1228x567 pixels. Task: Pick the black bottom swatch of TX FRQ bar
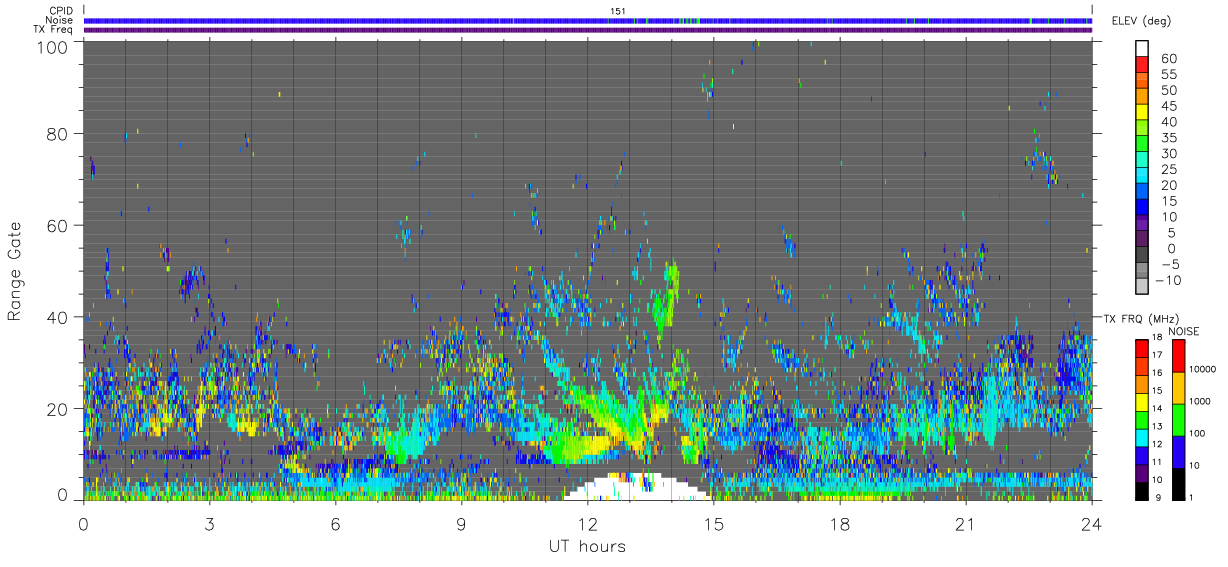point(1142,489)
